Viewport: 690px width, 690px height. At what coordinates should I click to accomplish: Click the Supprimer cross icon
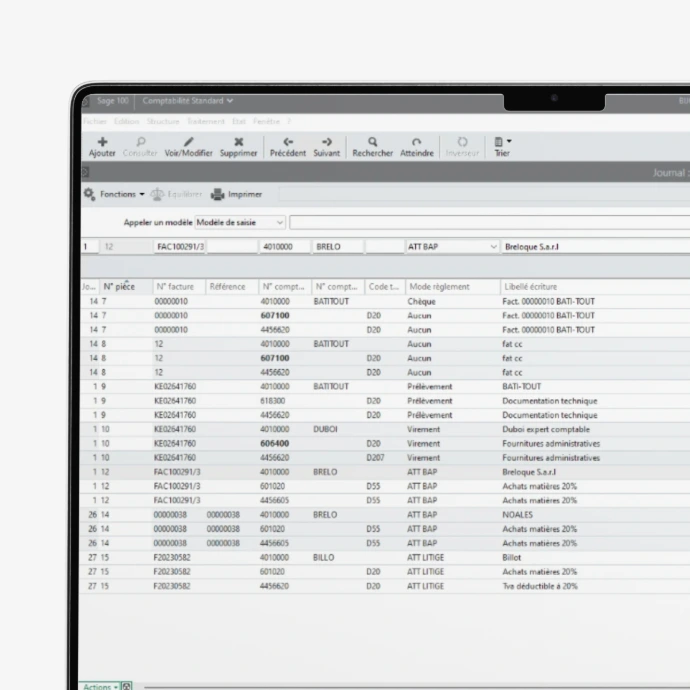pyautogui.click(x=239, y=142)
